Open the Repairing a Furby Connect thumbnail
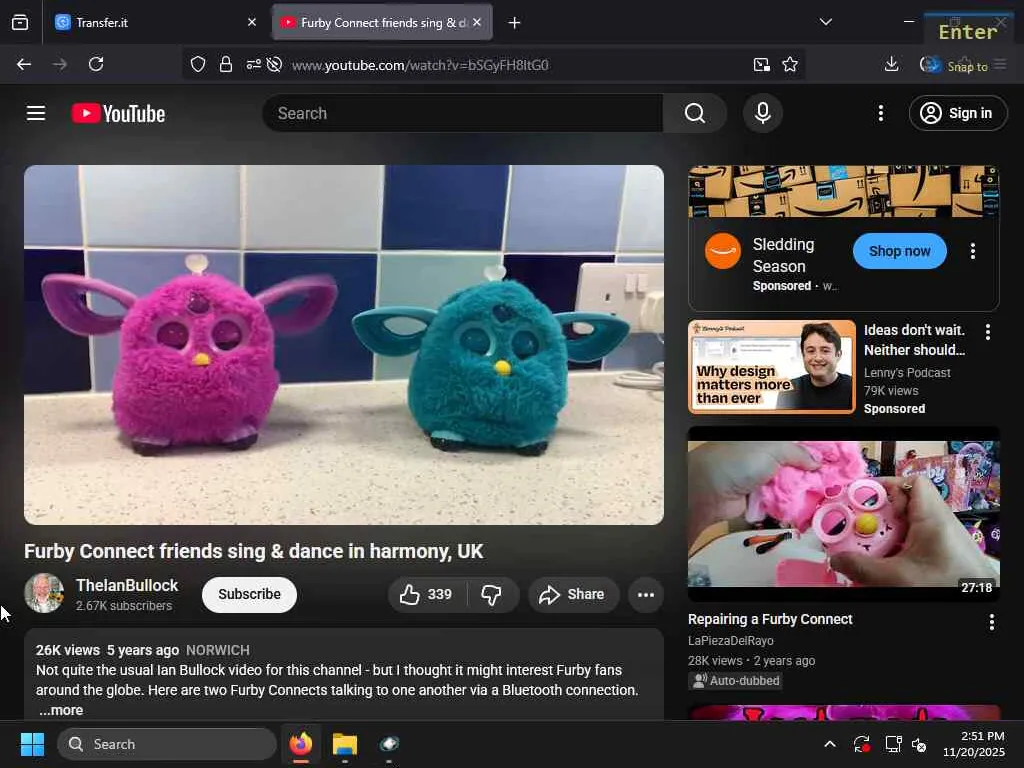 pyautogui.click(x=844, y=514)
